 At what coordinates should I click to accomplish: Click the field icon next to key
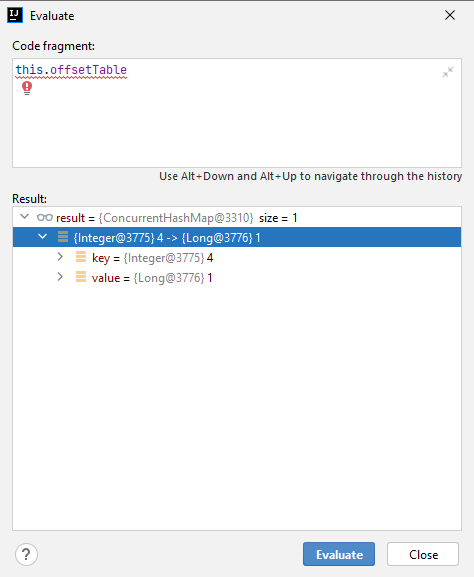81,256
